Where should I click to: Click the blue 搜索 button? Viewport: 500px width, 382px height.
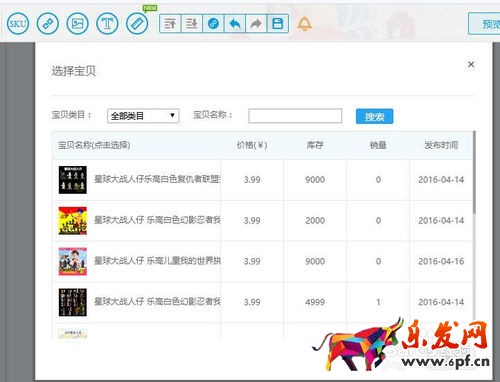coord(374,116)
